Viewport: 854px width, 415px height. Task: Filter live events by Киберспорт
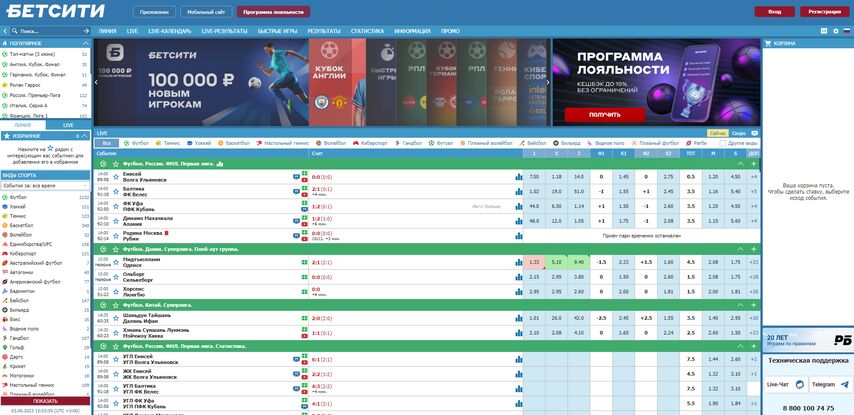(370, 143)
